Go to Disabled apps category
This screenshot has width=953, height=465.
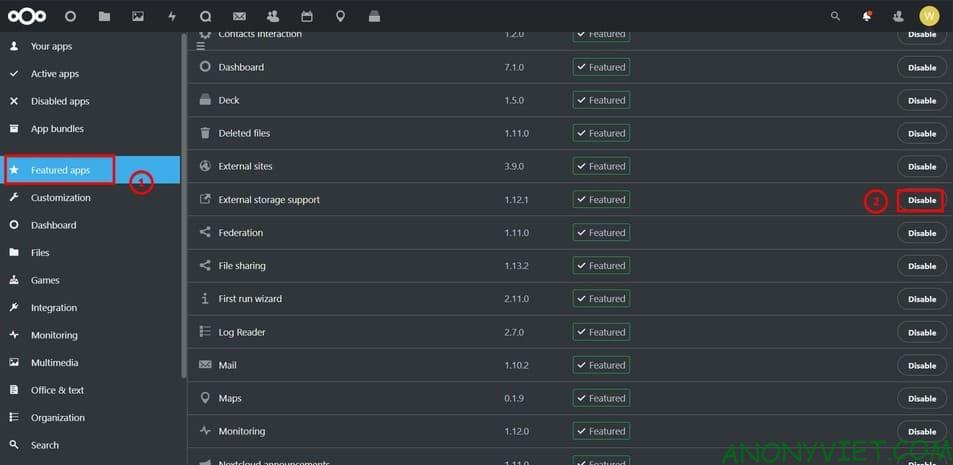[x=59, y=101]
